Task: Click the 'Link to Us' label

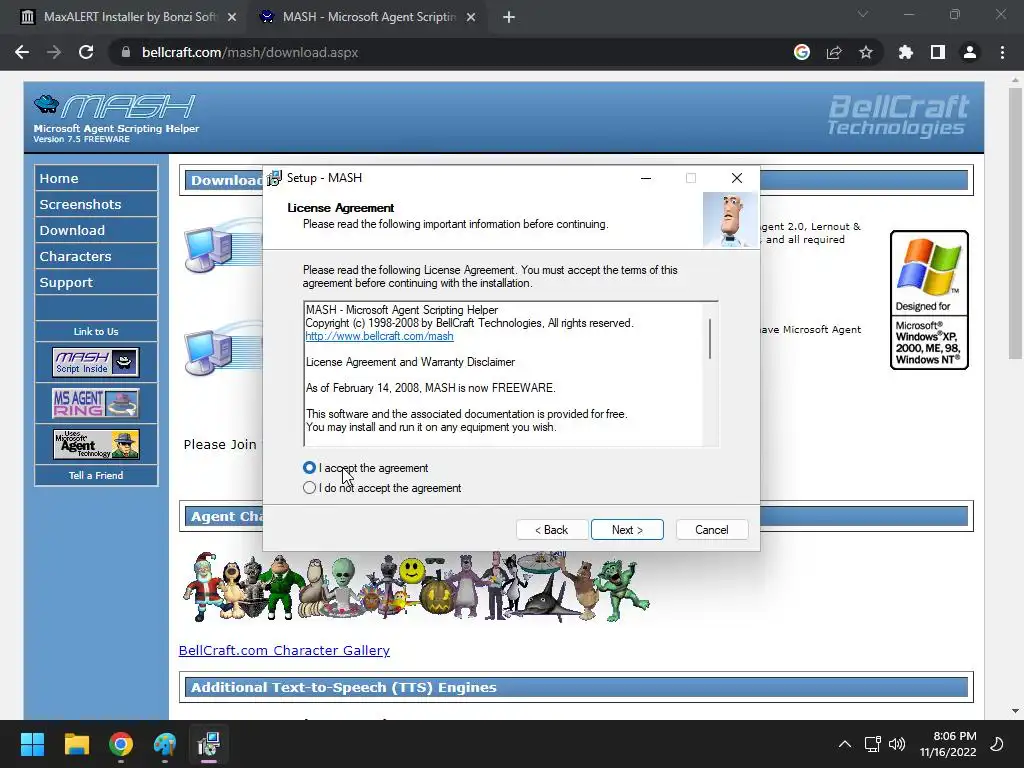Action: pyautogui.click(x=96, y=331)
